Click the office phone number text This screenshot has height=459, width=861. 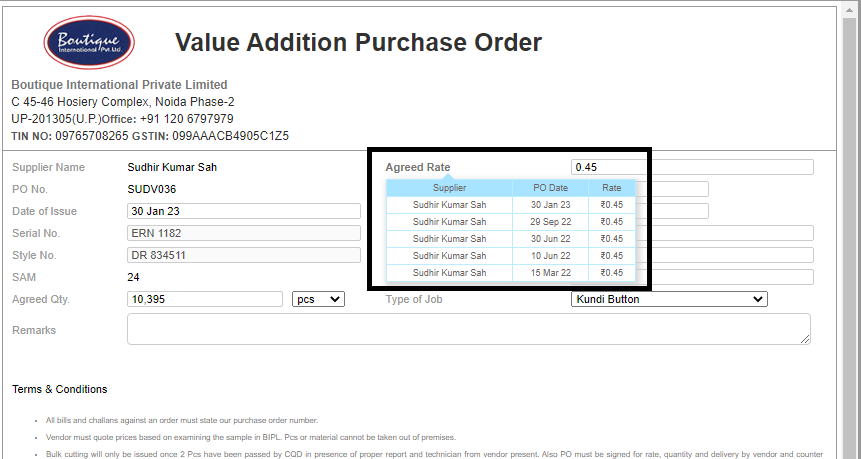click(x=187, y=119)
